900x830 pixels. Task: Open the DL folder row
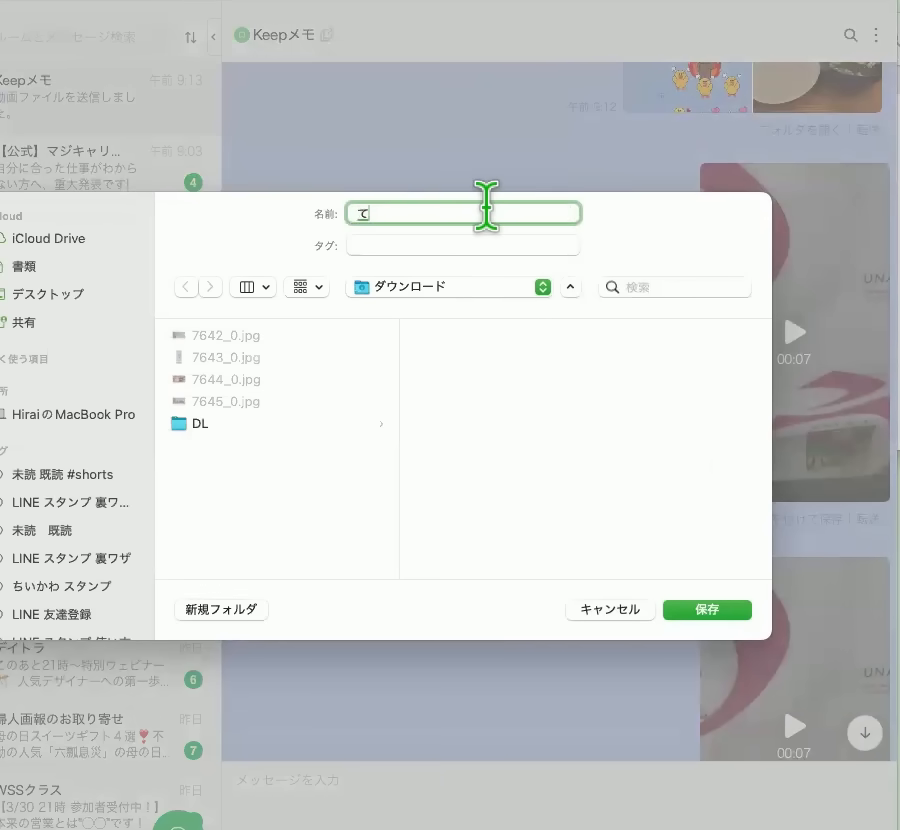[x=278, y=424]
